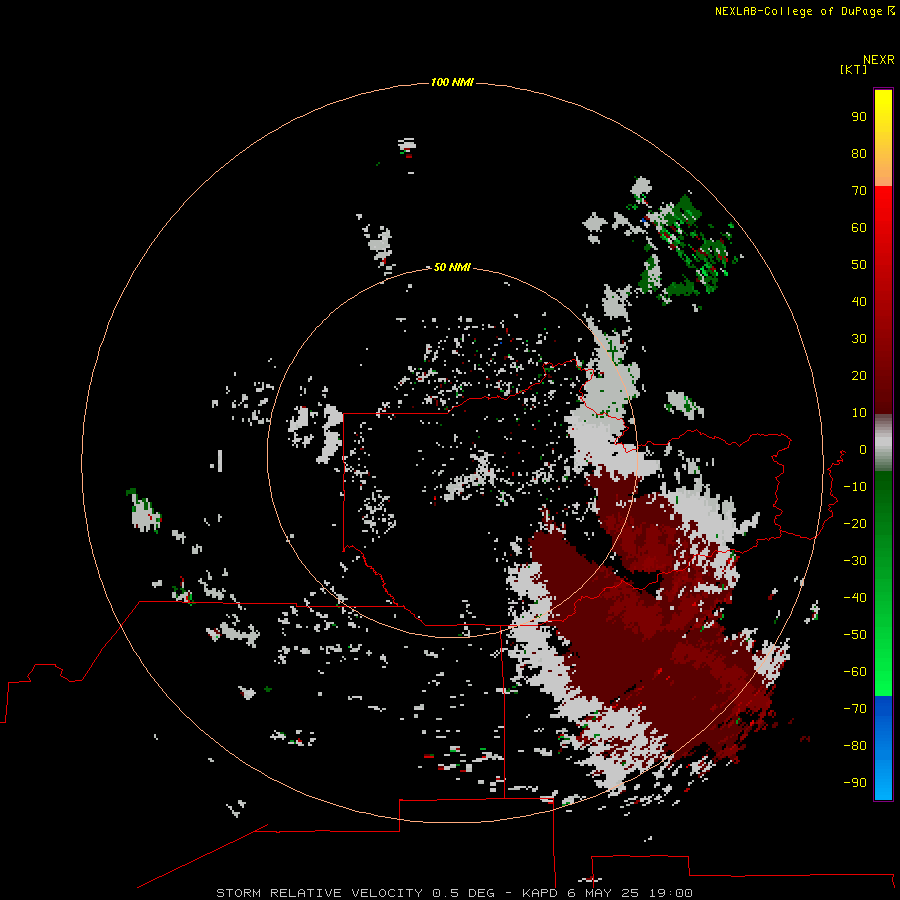
Task: Click the 10 value on velocity scale
Action: pos(859,413)
